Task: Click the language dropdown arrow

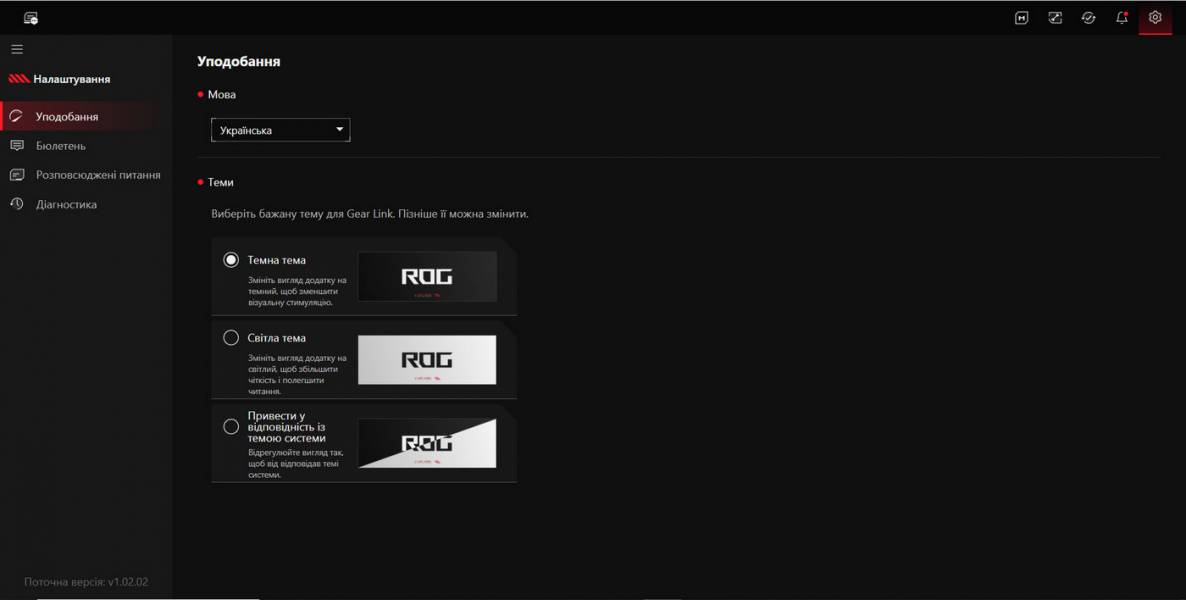Action: tap(339, 129)
